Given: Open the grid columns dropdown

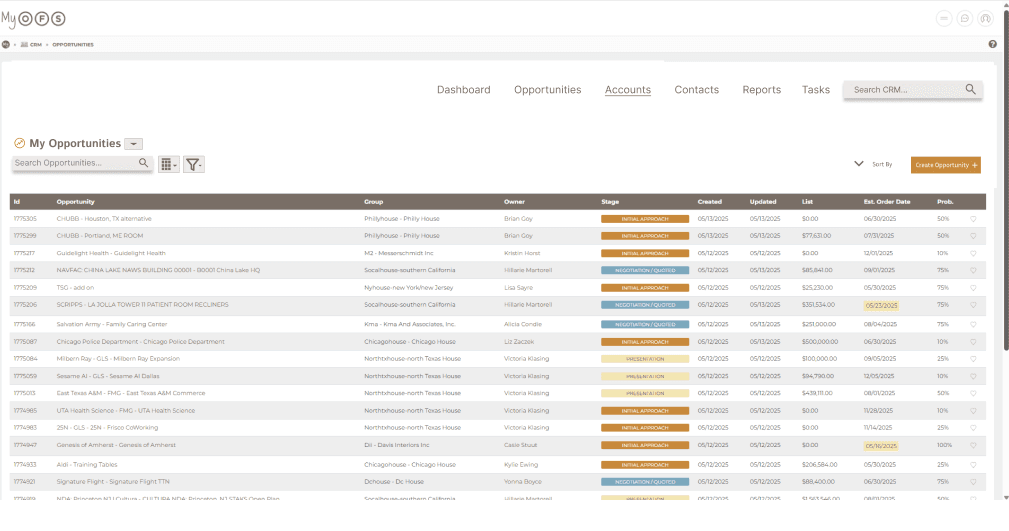Looking at the screenshot, I should 169,165.
